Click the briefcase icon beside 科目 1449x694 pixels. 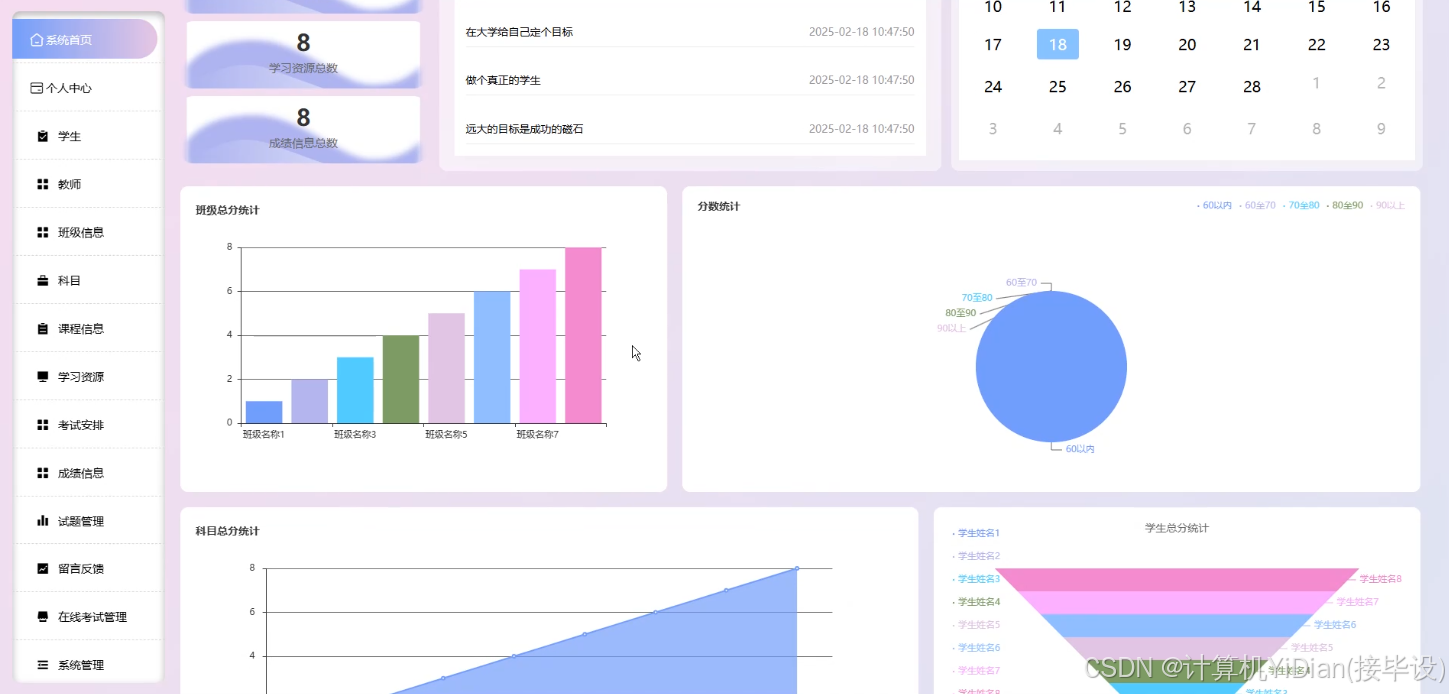[43, 281]
